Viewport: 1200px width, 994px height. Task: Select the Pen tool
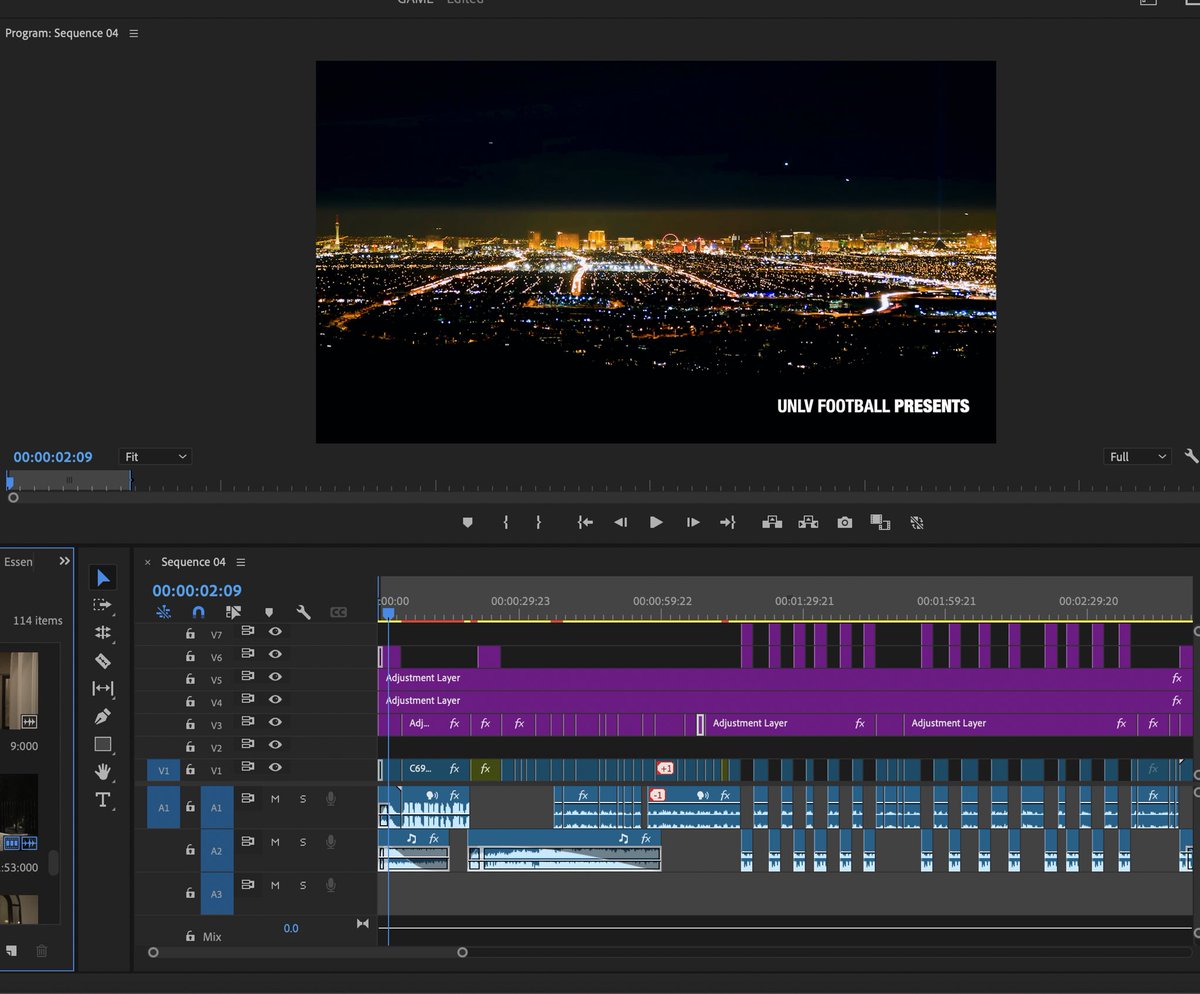[x=103, y=717]
